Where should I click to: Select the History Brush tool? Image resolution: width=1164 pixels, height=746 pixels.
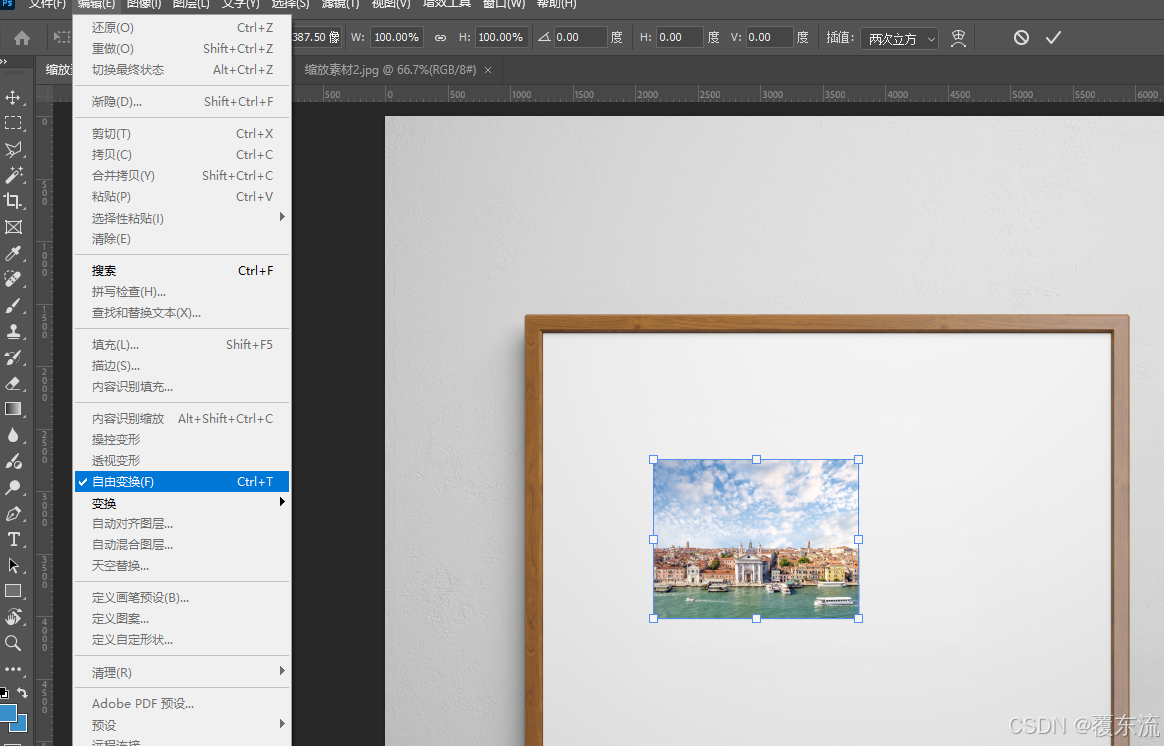click(x=13, y=357)
